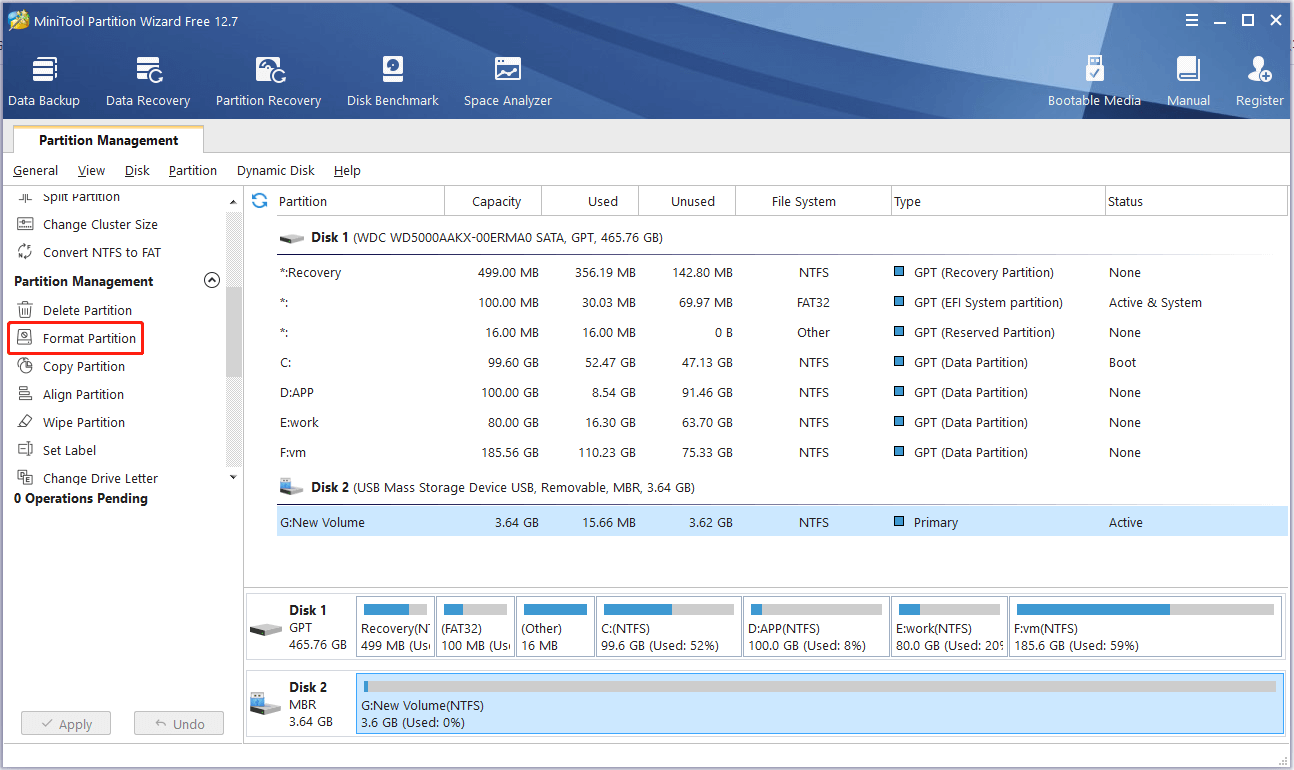This screenshot has width=1294, height=770.
Task: Select the D:APP partition row
Action: [782, 392]
